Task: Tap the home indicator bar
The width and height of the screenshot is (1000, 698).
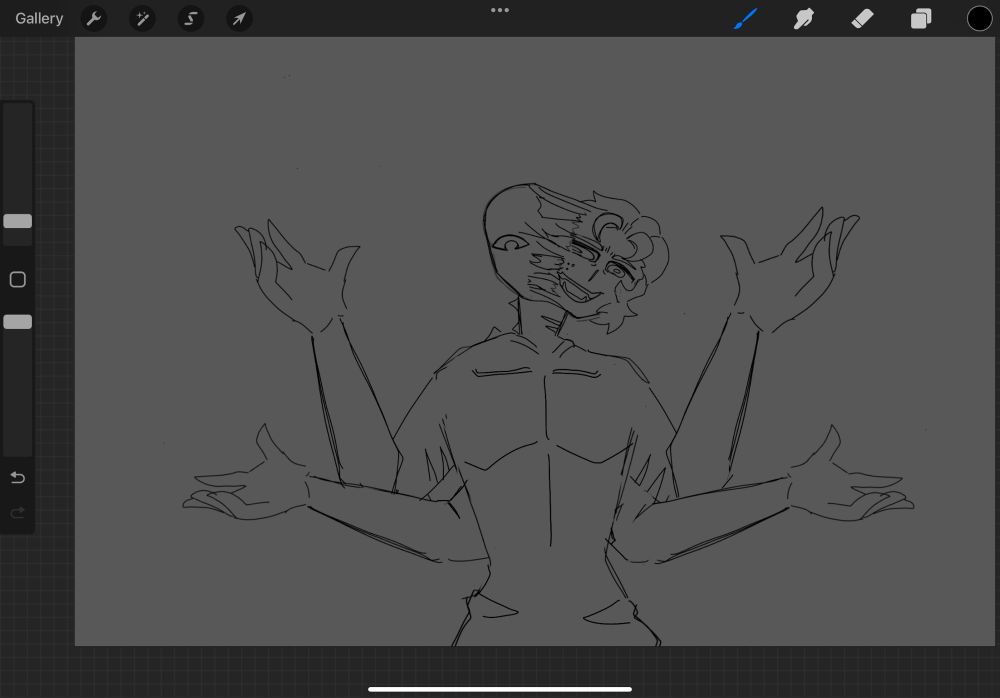Action: (500, 689)
